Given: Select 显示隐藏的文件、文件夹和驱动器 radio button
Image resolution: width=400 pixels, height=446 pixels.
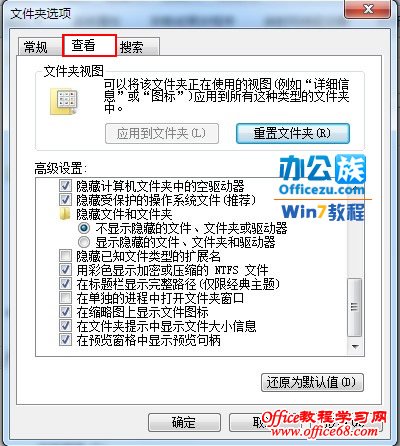Looking at the screenshot, I should coord(84,242).
